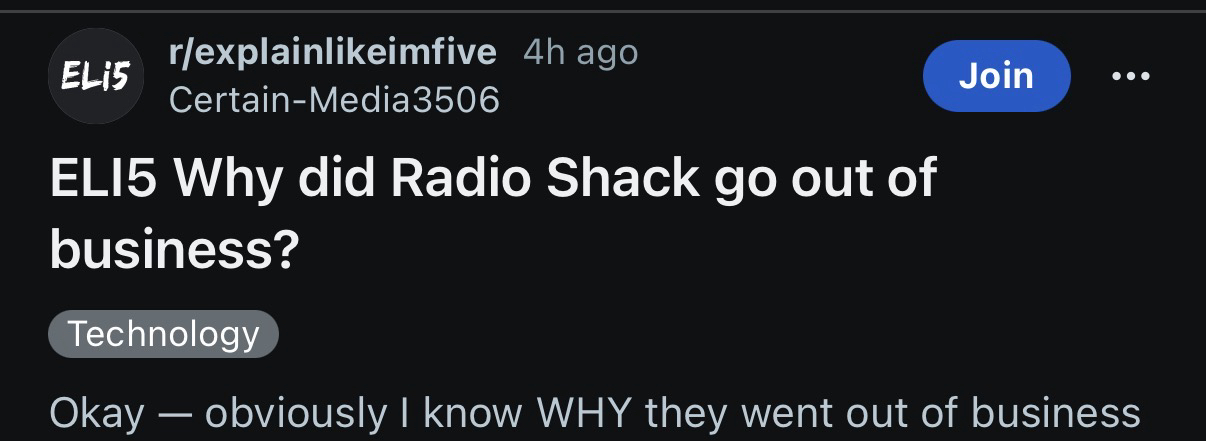Click "Okay — obviously I know WHY" text
This screenshot has height=441, width=1206.
340,413
